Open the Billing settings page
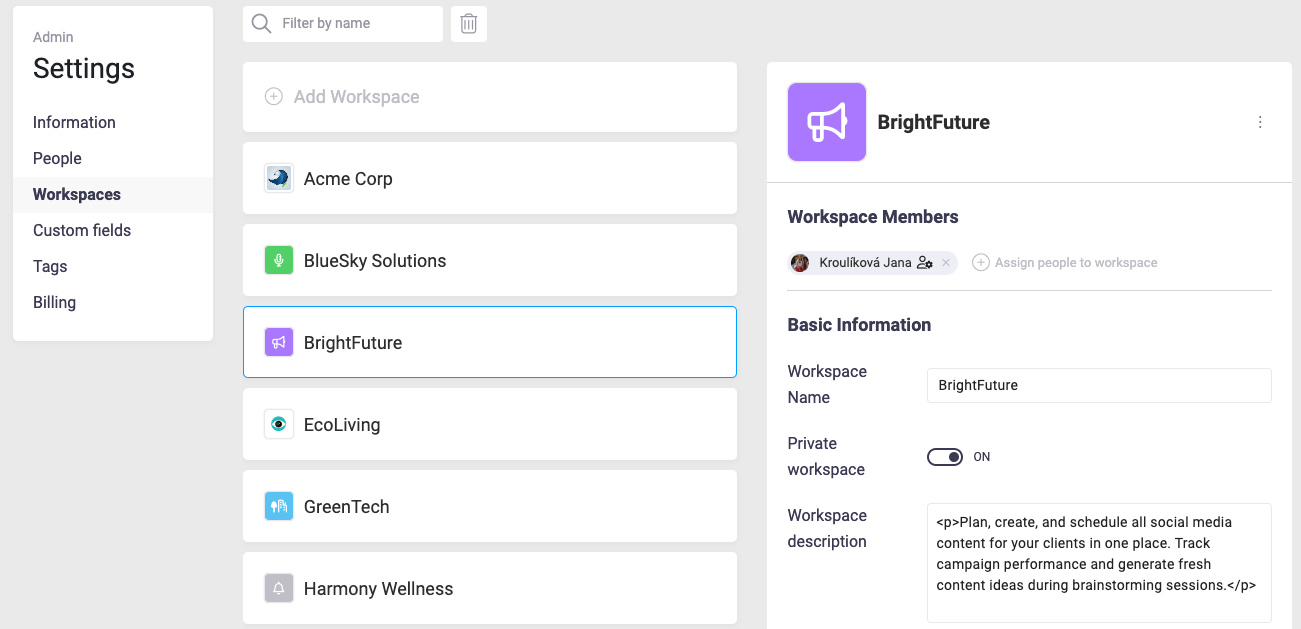The image size is (1301, 629). tap(54, 302)
